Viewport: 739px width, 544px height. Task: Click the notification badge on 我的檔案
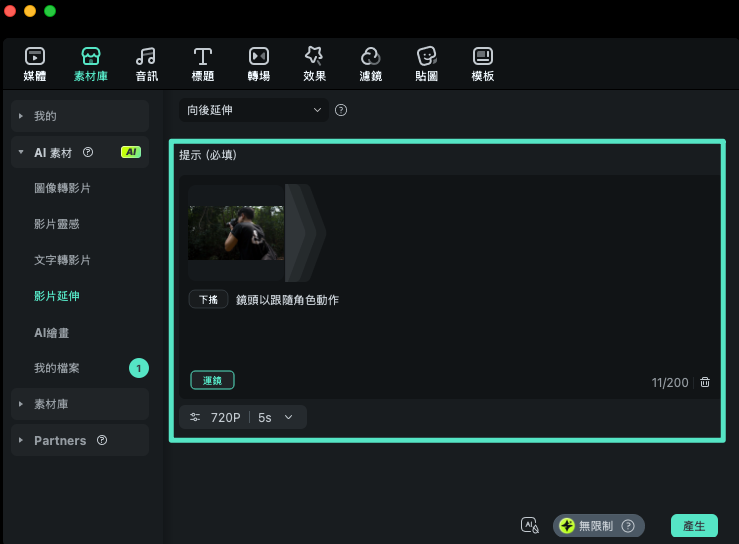[139, 368]
